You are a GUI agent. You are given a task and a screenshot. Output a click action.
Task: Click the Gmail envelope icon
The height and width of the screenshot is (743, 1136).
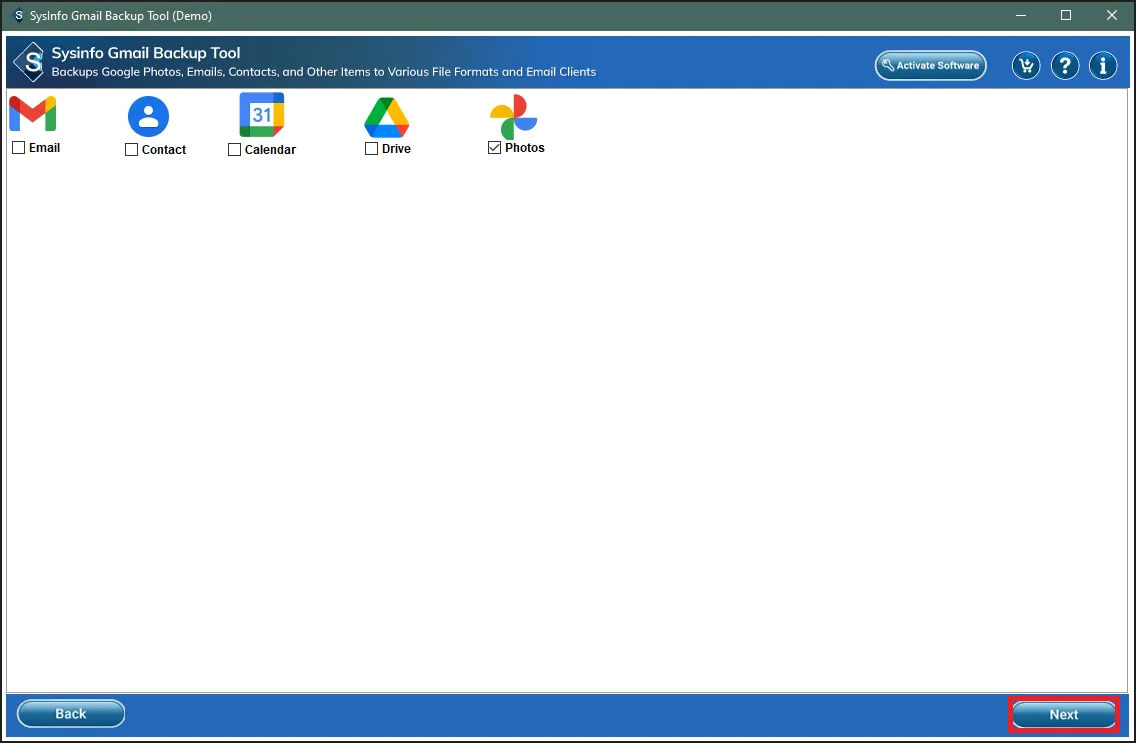(33, 114)
